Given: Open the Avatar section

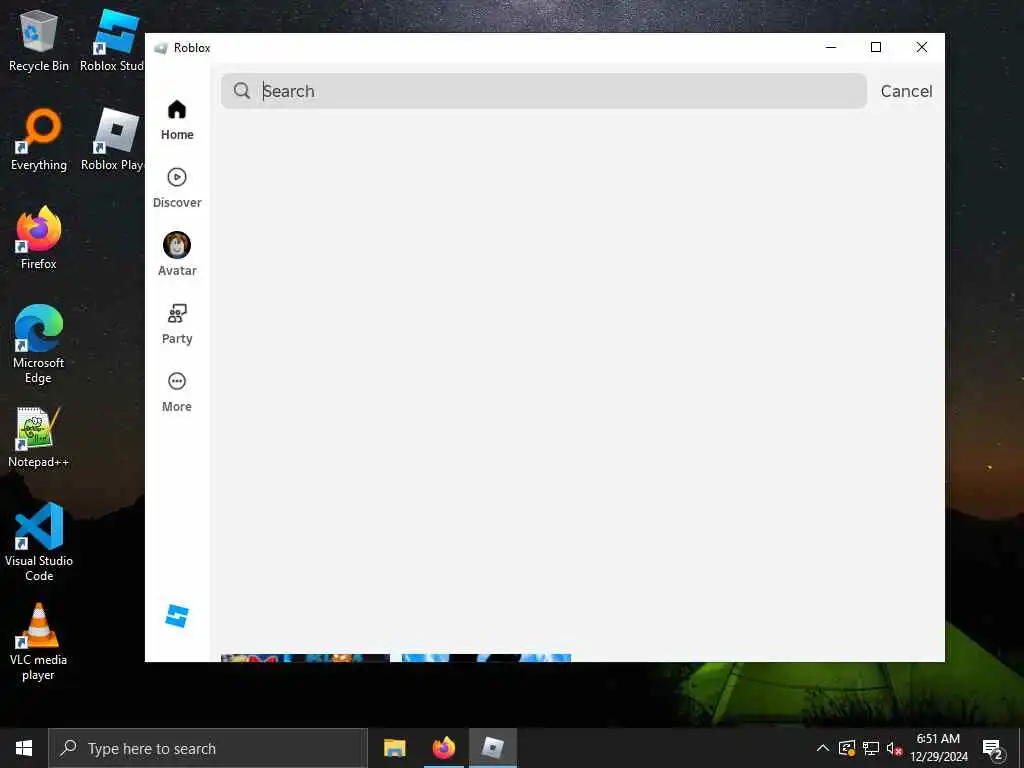Looking at the screenshot, I should [x=177, y=255].
